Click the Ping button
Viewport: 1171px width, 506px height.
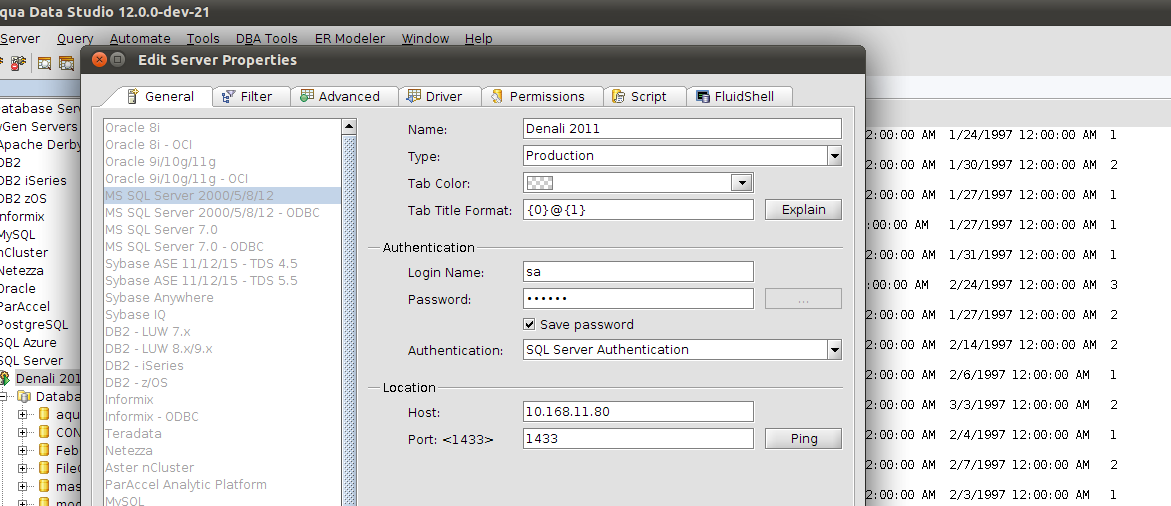tap(803, 438)
